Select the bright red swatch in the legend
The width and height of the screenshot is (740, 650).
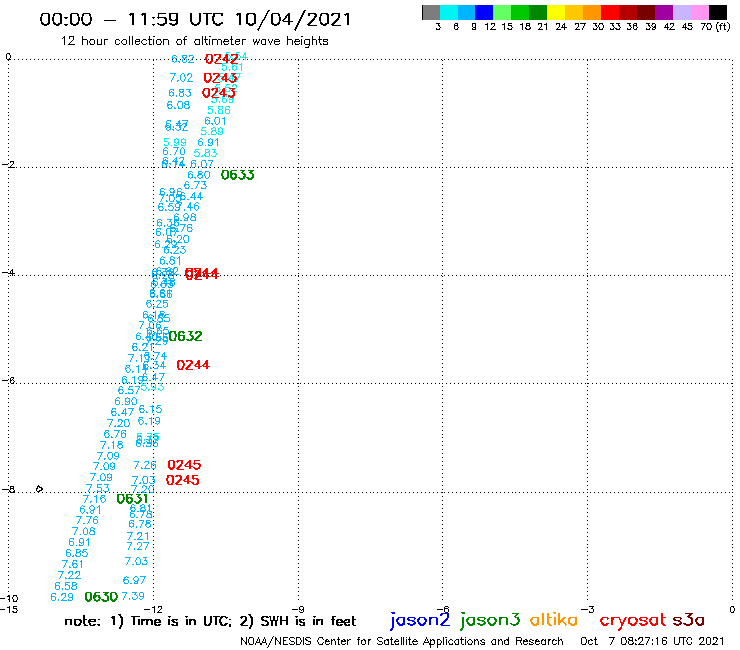[610, 12]
